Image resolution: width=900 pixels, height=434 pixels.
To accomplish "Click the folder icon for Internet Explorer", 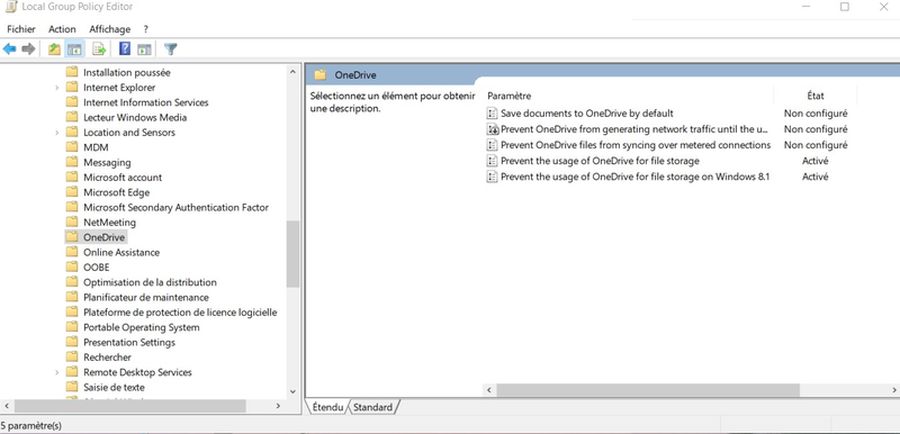I will coord(72,87).
